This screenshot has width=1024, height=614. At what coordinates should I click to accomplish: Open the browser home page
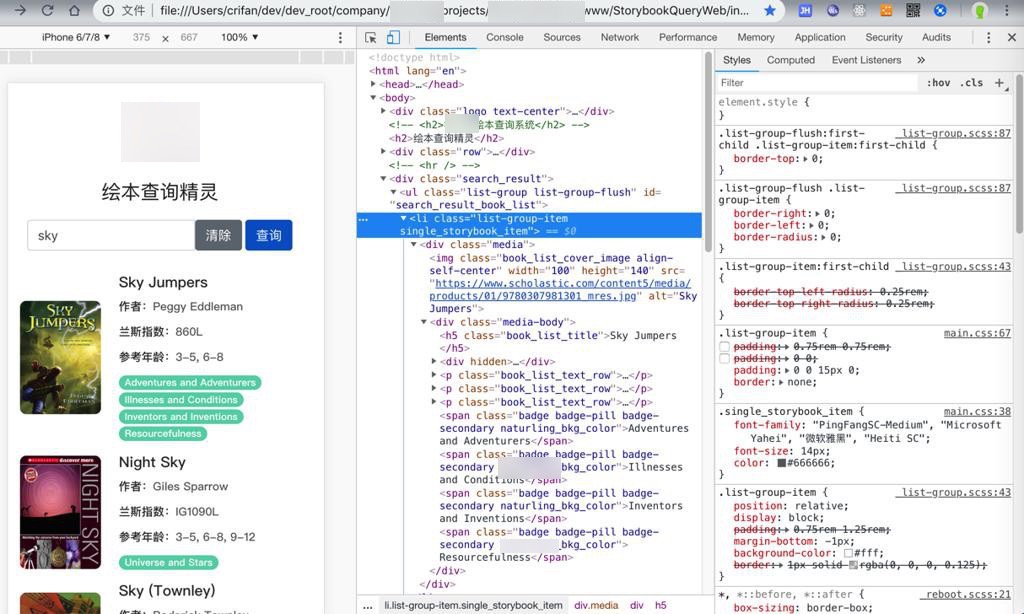click(74, 10)
